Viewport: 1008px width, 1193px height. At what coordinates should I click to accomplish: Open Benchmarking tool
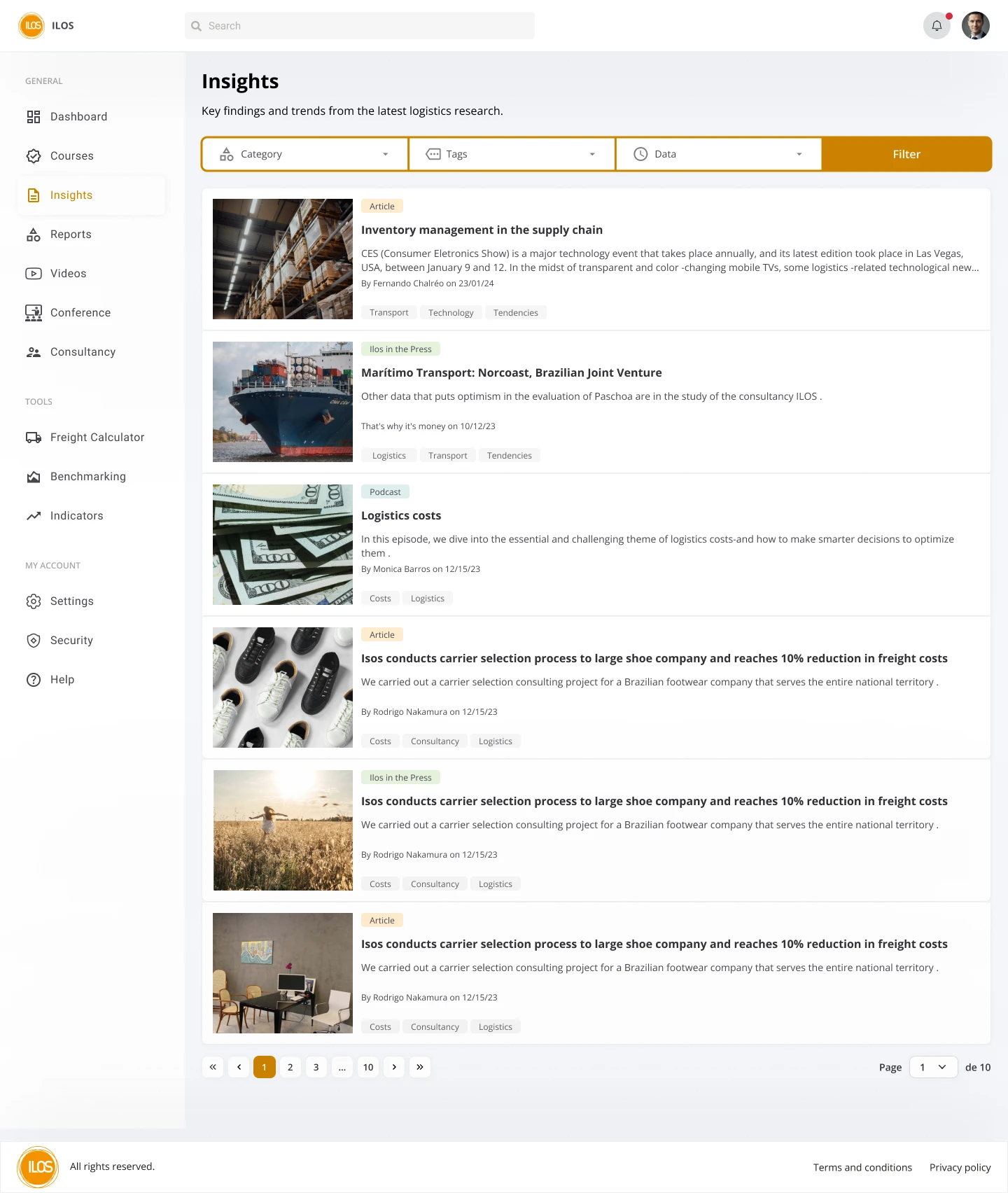(91, 477)
